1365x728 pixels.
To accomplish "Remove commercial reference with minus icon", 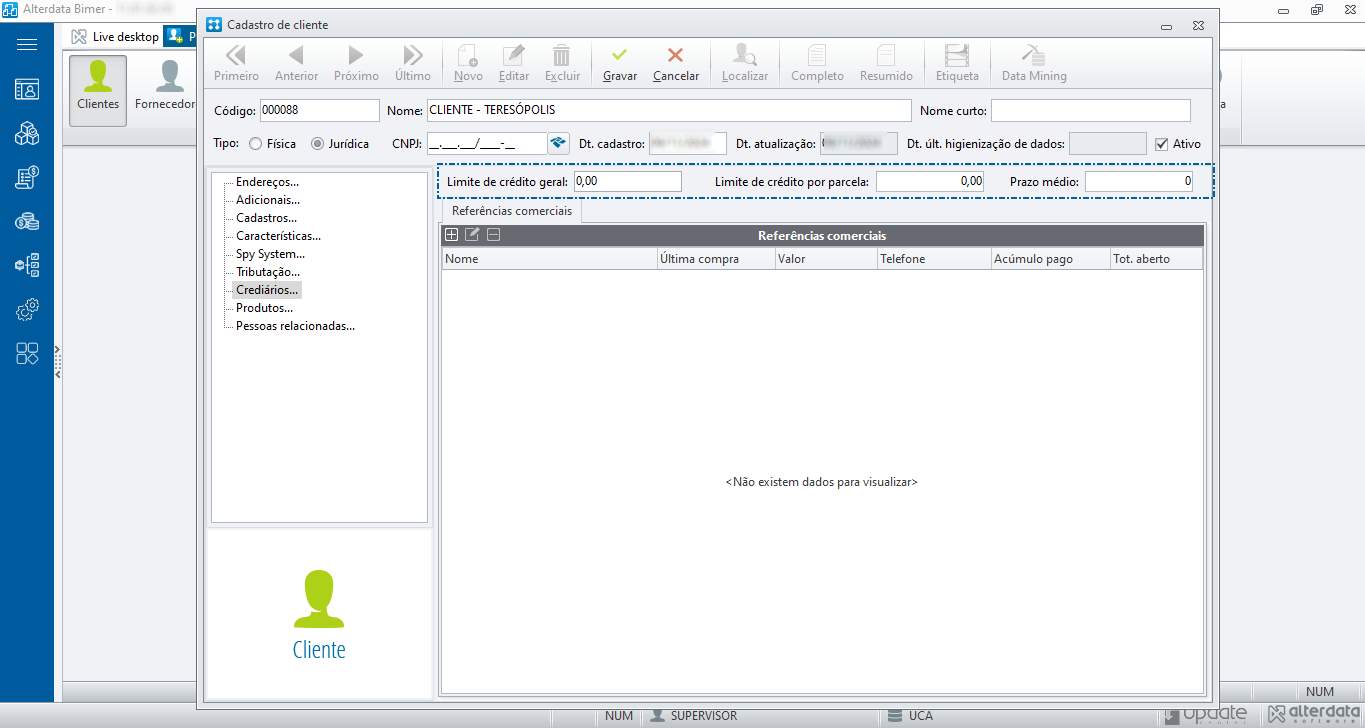I will pos(493,235).
